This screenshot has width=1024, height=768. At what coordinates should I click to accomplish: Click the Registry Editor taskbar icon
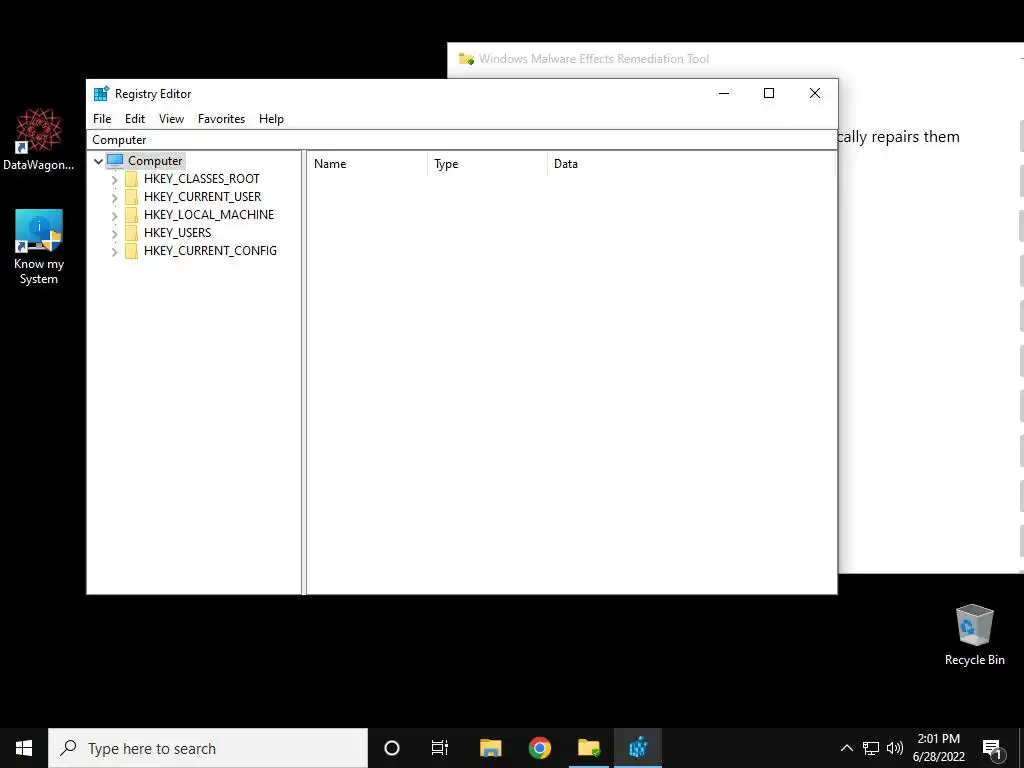tap(638, 748)
